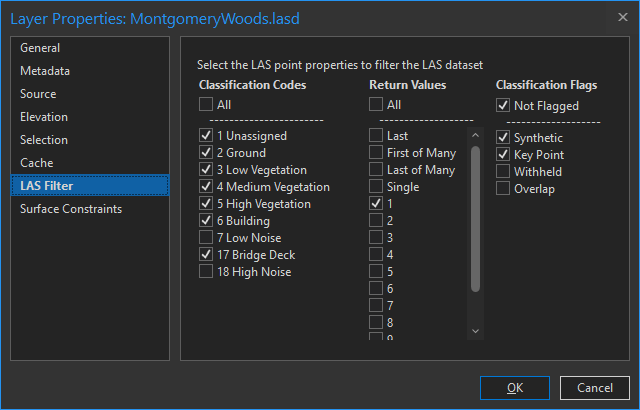Cancel the layer properties changes
The height and width of the screenshot is (410, 640).
(595, 387)
